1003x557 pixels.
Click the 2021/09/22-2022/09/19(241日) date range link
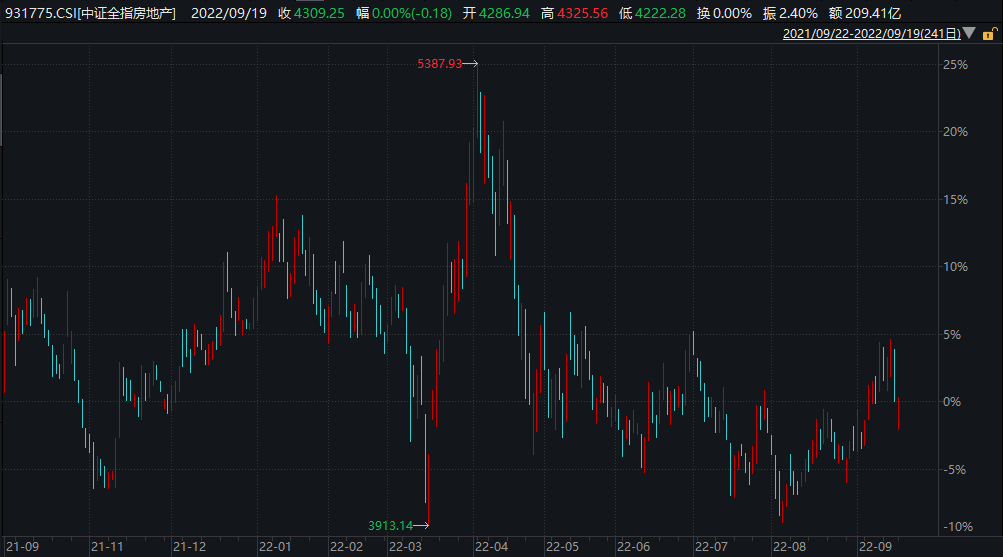click(872, 34)
